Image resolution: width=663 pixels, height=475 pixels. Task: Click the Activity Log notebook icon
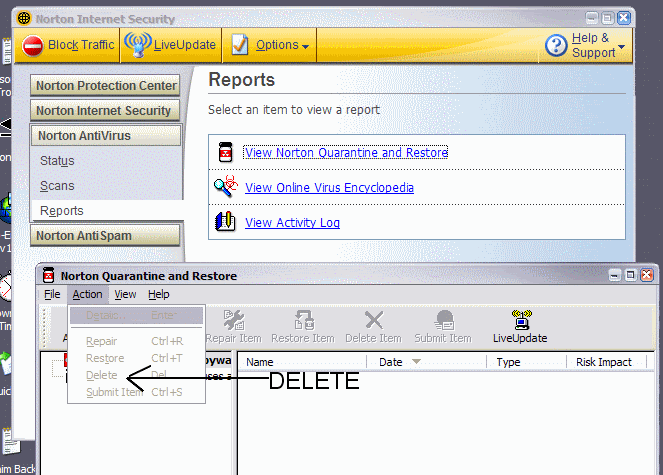click(x=225, y=221)
